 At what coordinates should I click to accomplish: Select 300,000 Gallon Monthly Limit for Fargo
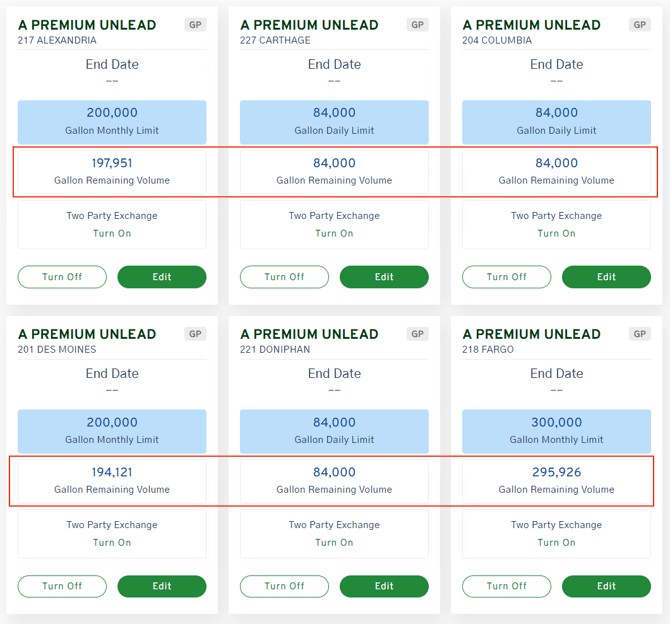point(556,430)
